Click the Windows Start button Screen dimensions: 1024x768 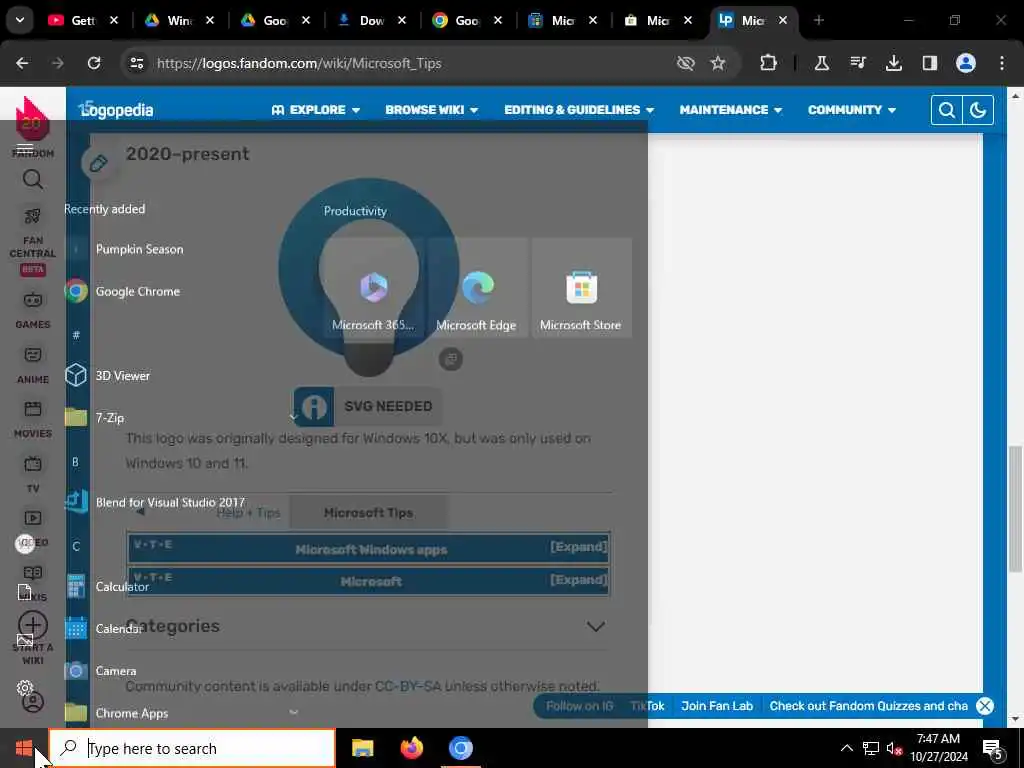click(x=24, y=748)
